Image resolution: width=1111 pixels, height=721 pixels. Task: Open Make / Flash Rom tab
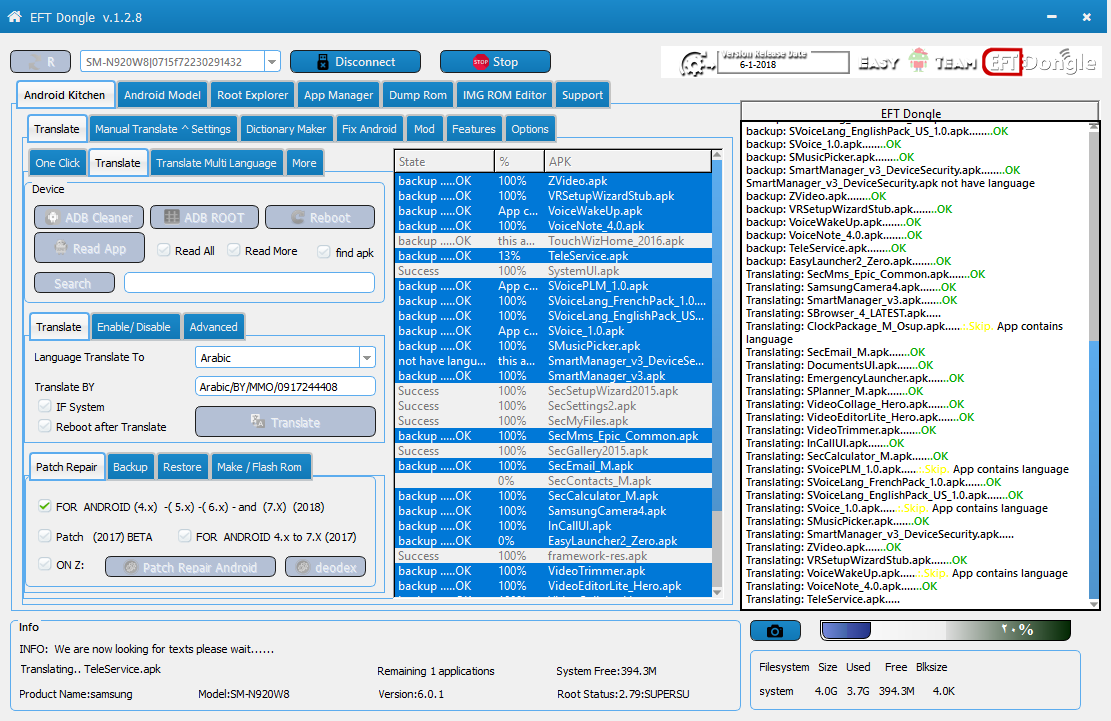[x=259, y=467]
